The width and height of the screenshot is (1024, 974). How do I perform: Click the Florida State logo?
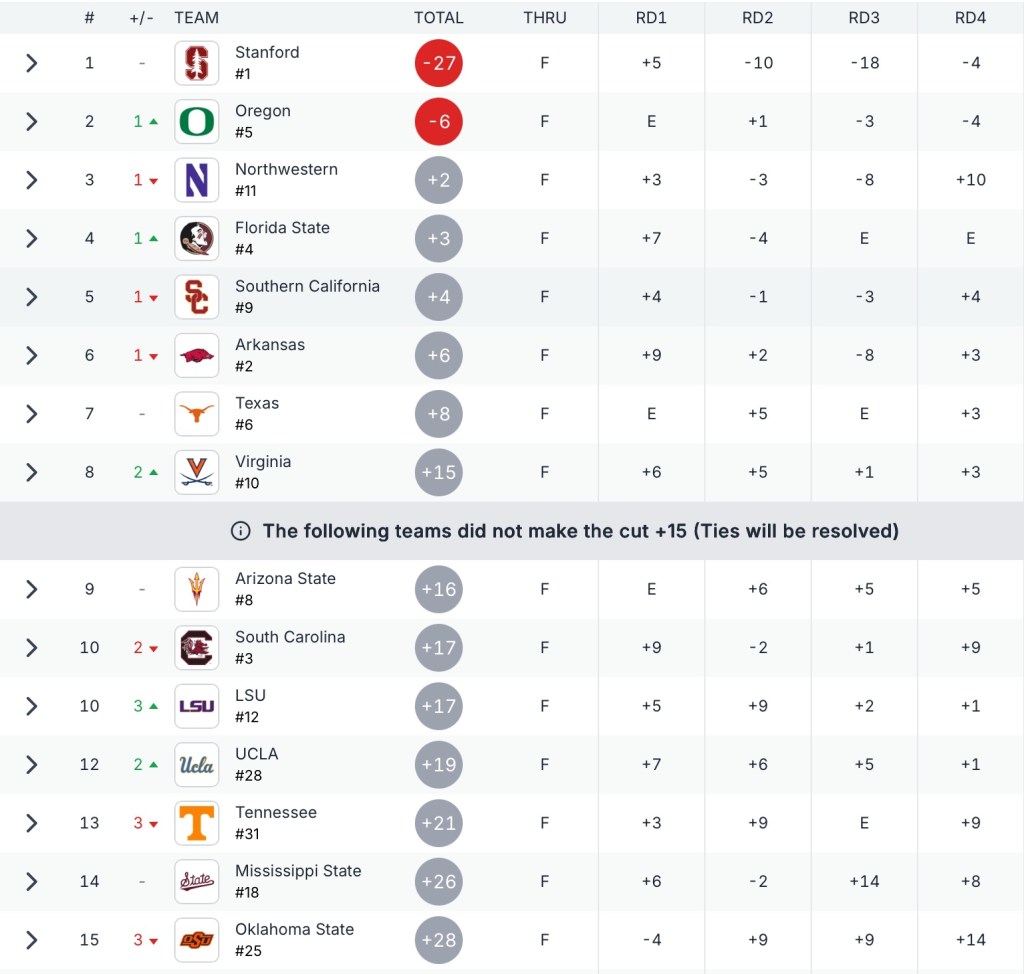196,238
